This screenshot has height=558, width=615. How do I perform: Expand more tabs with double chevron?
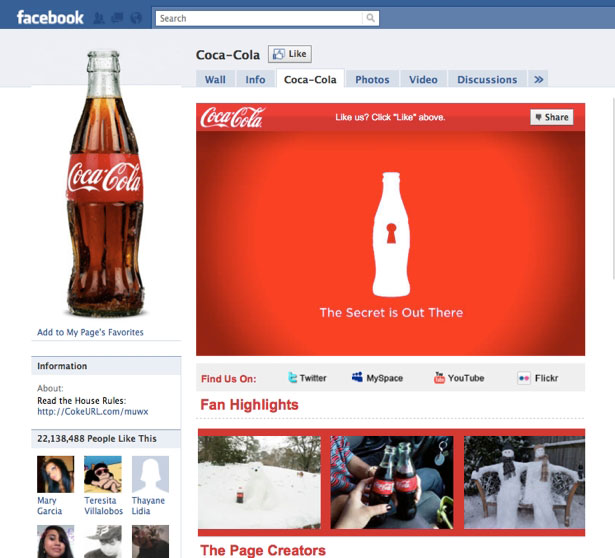pos(539,80)
